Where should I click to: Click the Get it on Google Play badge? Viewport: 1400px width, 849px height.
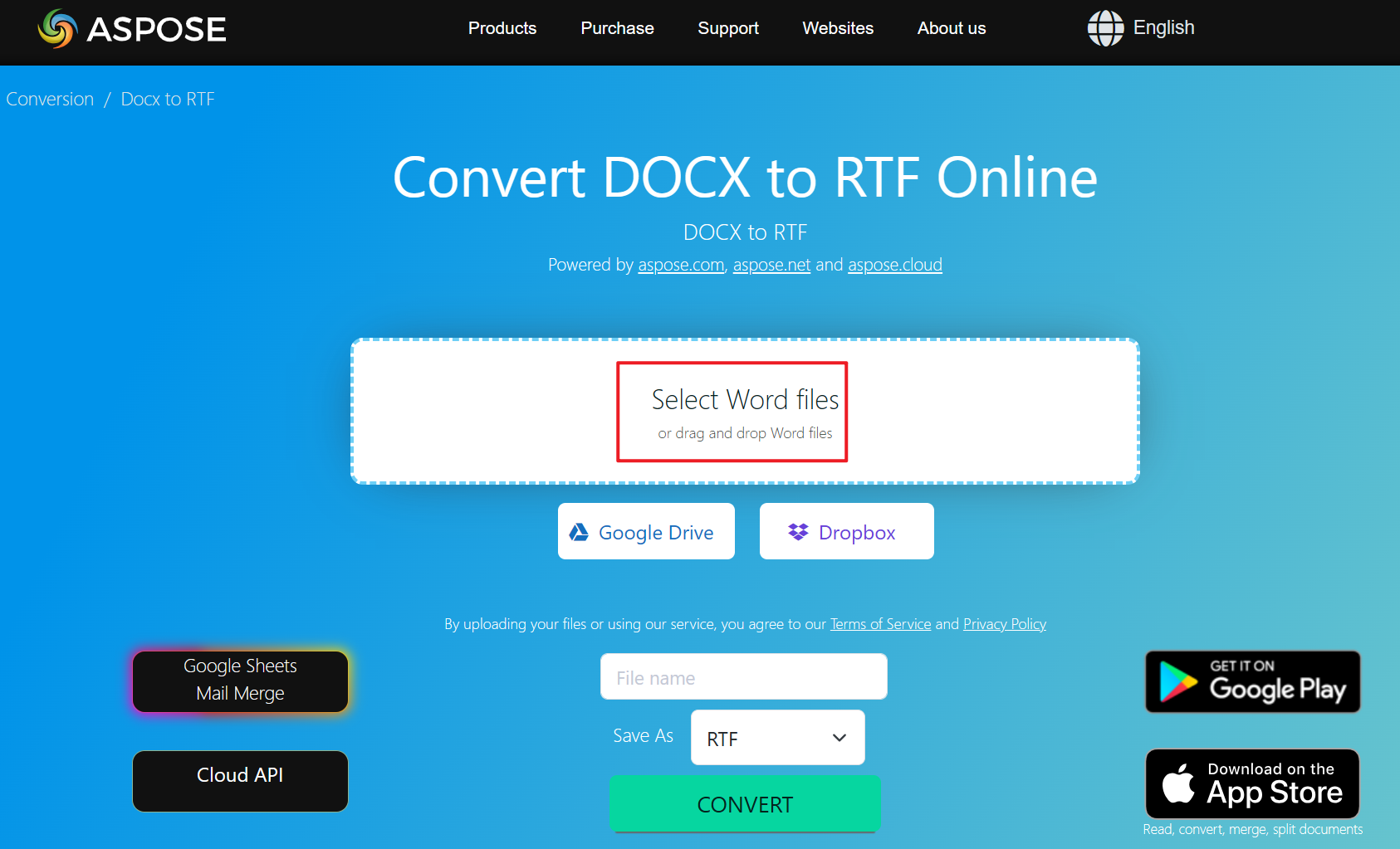[x=1251, y=681]
